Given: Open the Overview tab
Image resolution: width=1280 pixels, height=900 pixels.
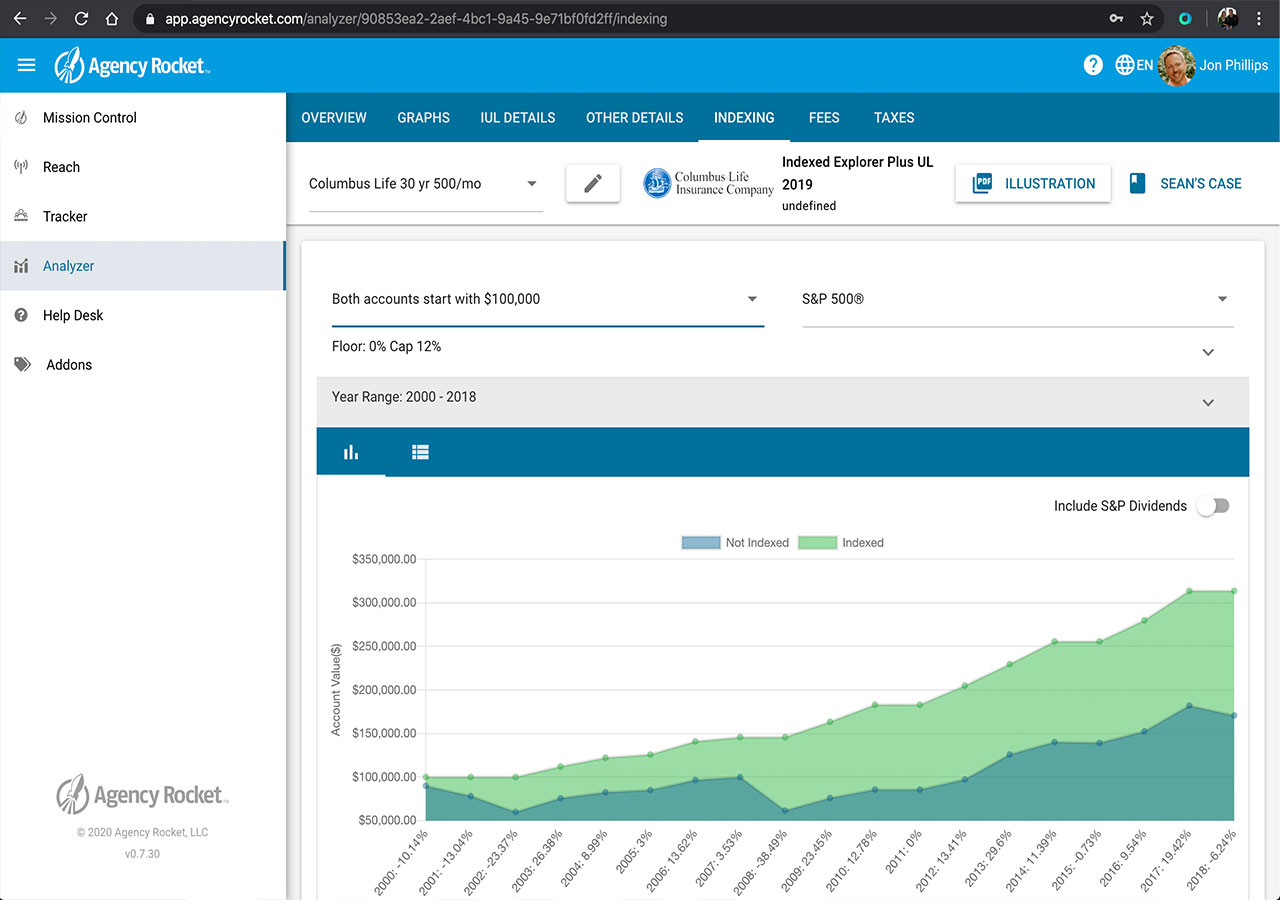Looking at the screenshot, I should (x=334, y=118).
